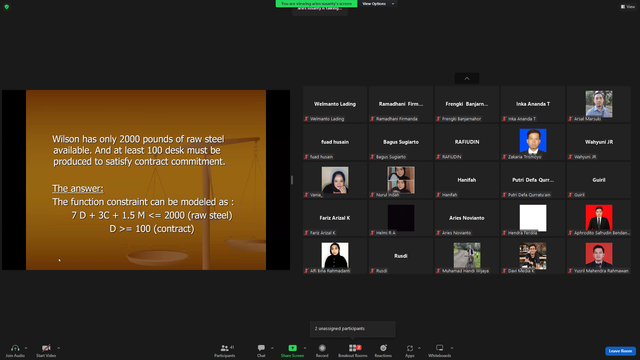Screen dimensions: 640x360
Task: Select Aphrodito Safrudin's video thumbnail
Action: [x=599, y=218]
